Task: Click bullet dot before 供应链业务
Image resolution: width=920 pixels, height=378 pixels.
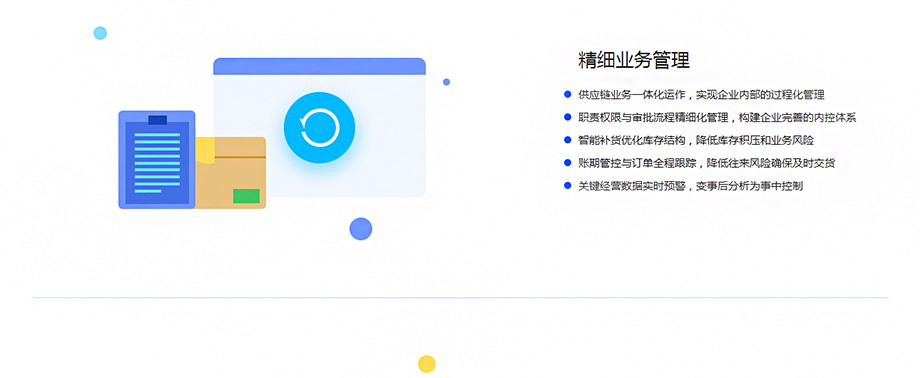Action: [567, 94]
